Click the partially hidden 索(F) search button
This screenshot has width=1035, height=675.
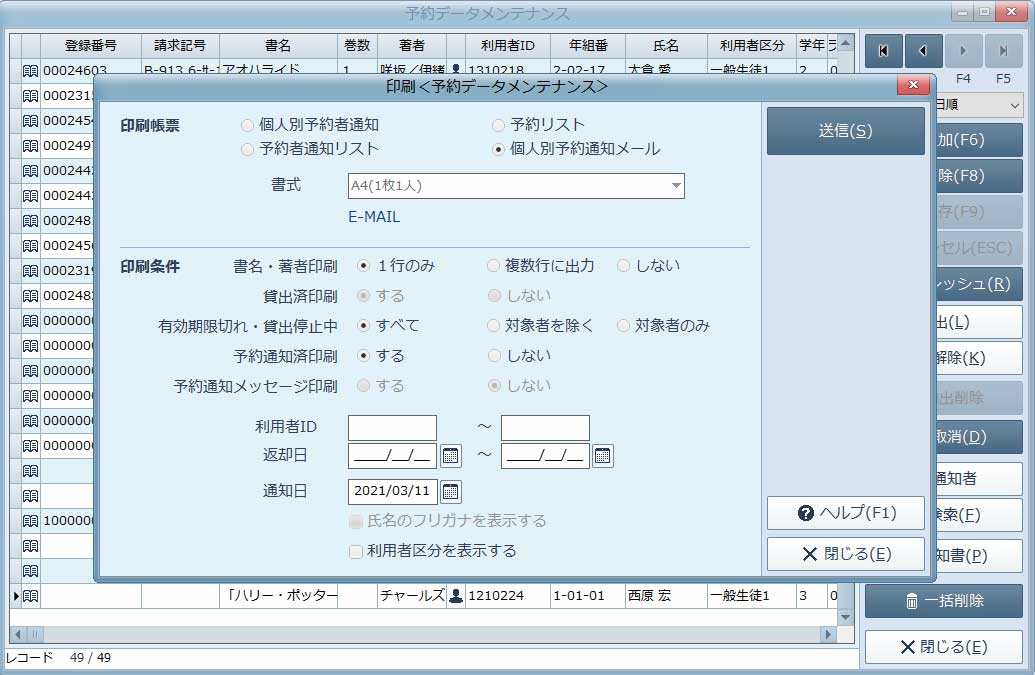coord(980,515)
